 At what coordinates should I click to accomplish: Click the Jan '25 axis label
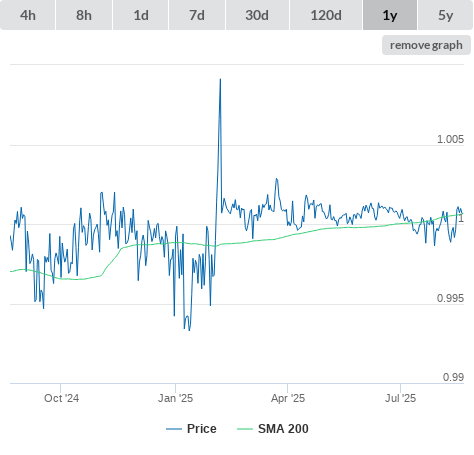coord(175,398)
